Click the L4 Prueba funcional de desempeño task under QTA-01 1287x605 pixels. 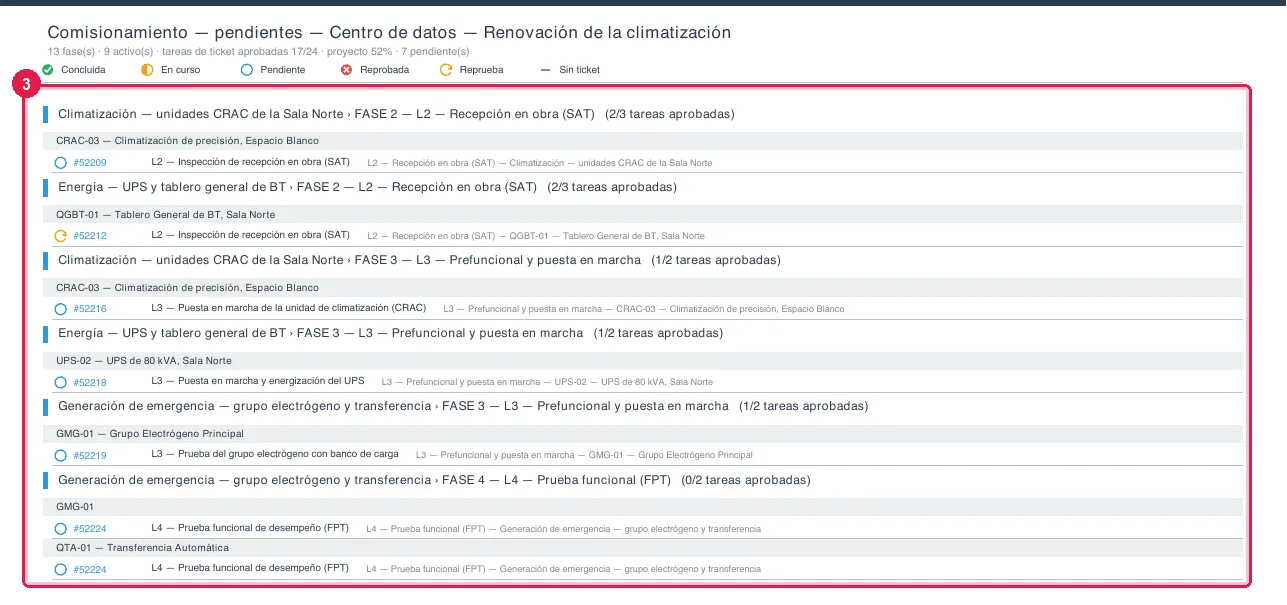pyautogui.click(x=250, y=568)
